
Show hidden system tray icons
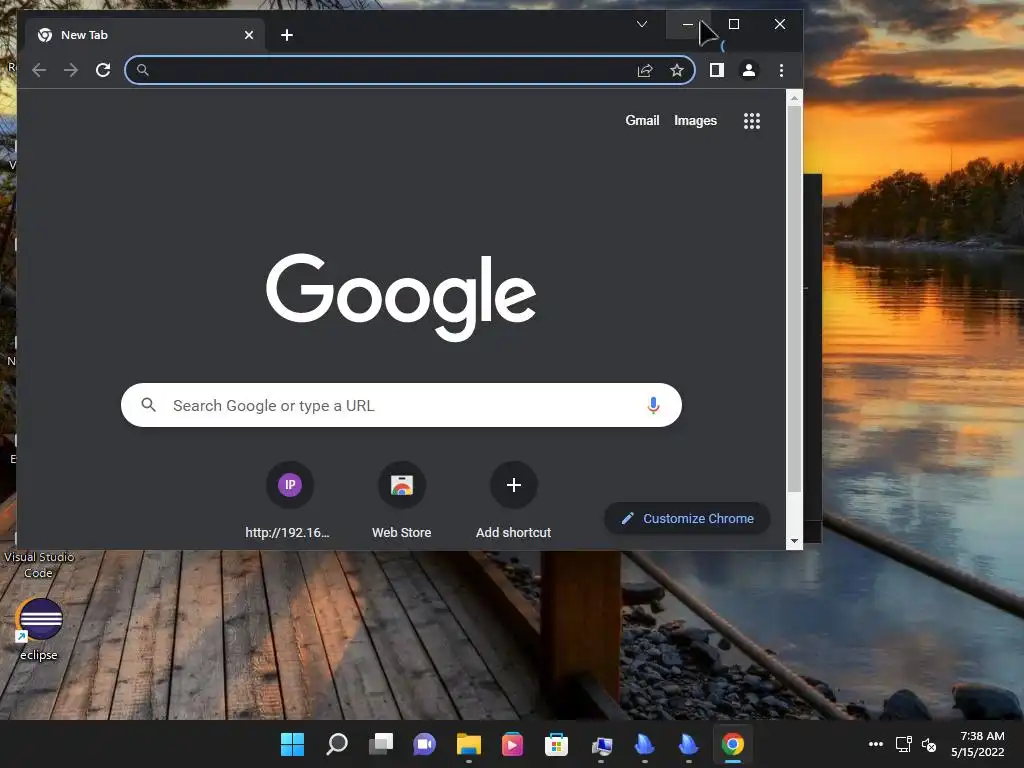[x=876, y=744]
